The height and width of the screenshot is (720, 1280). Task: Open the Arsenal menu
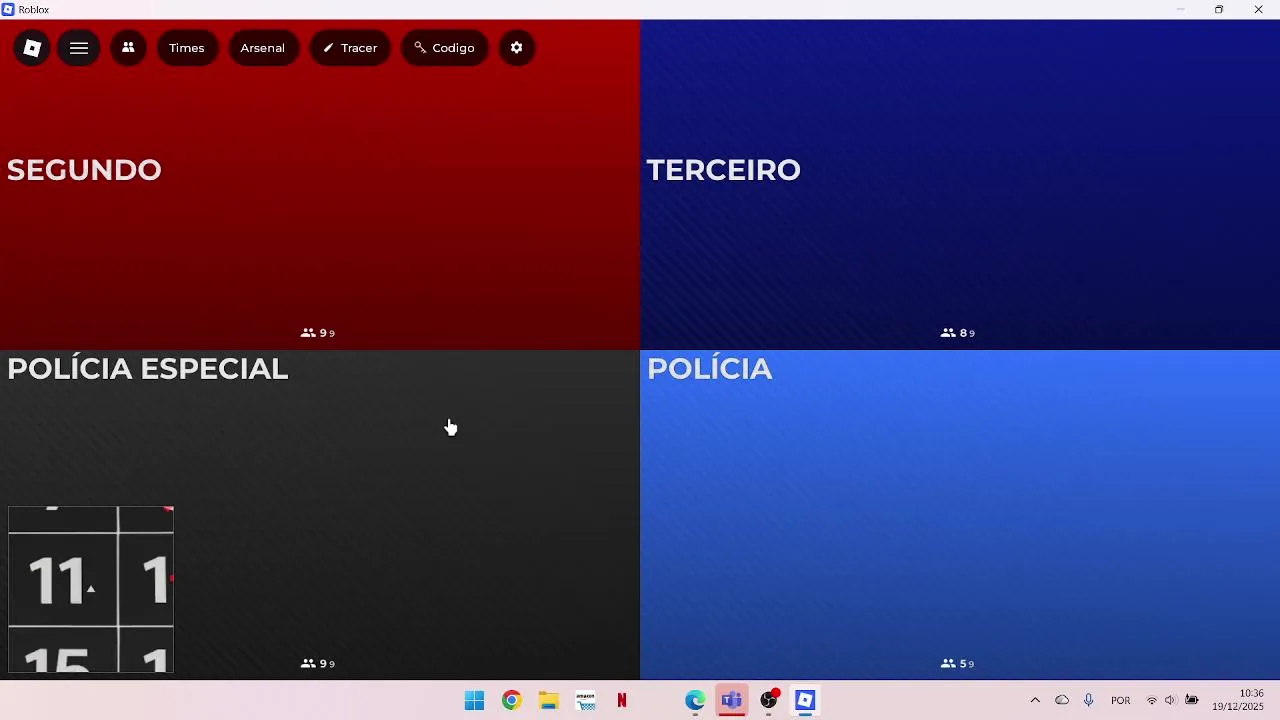coord(263,48)
